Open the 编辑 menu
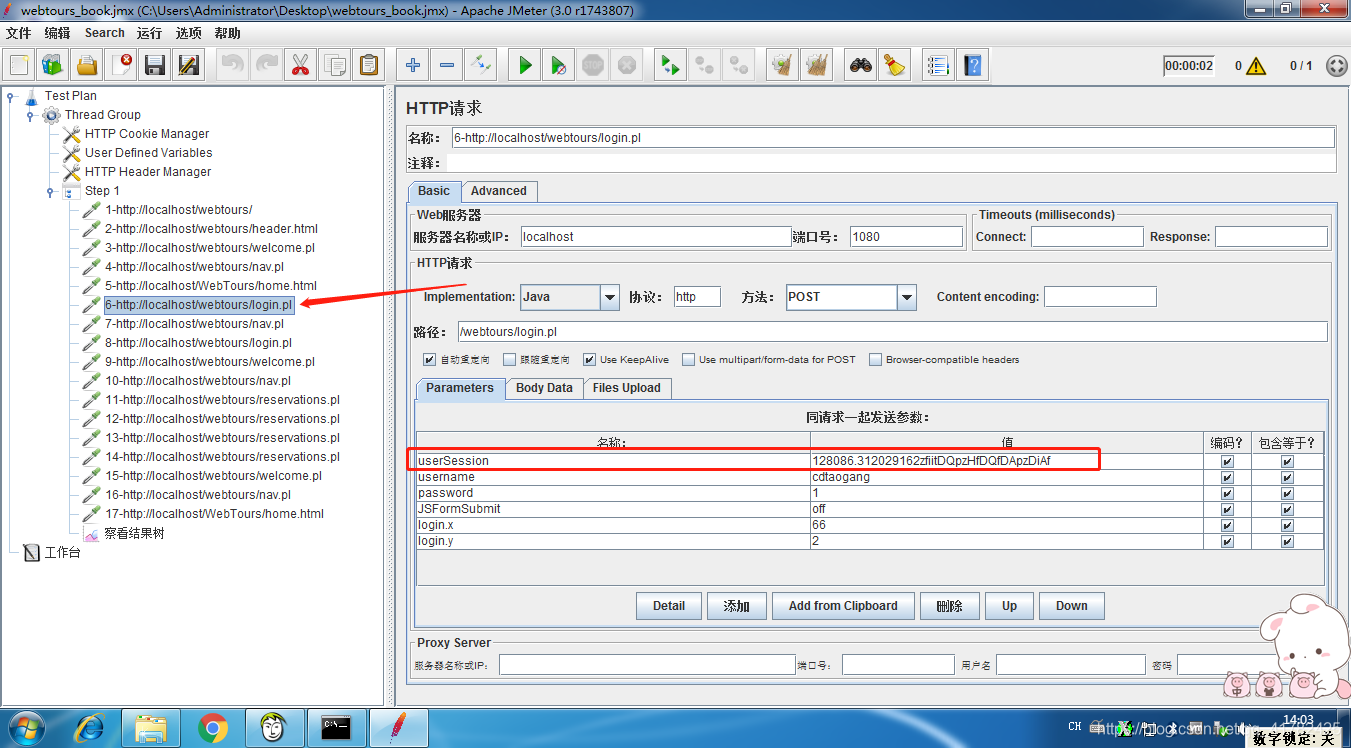The image size is (1351, 748). click(58, 33)
